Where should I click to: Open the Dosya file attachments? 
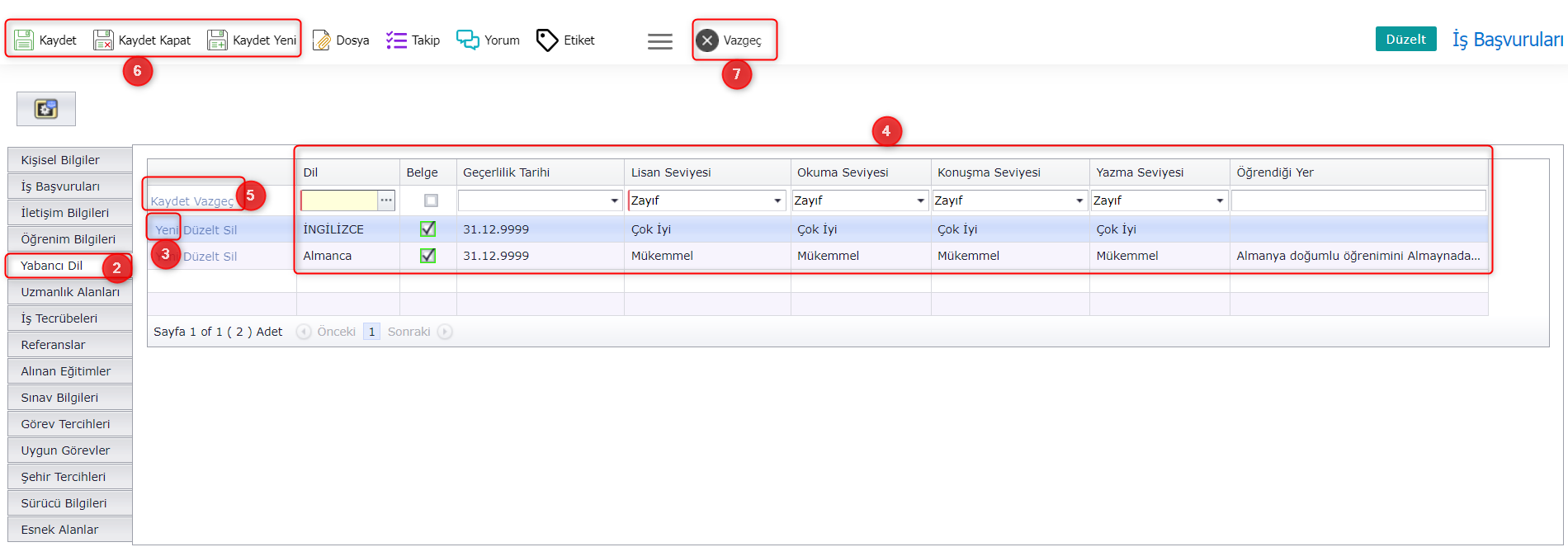[340, 40]
